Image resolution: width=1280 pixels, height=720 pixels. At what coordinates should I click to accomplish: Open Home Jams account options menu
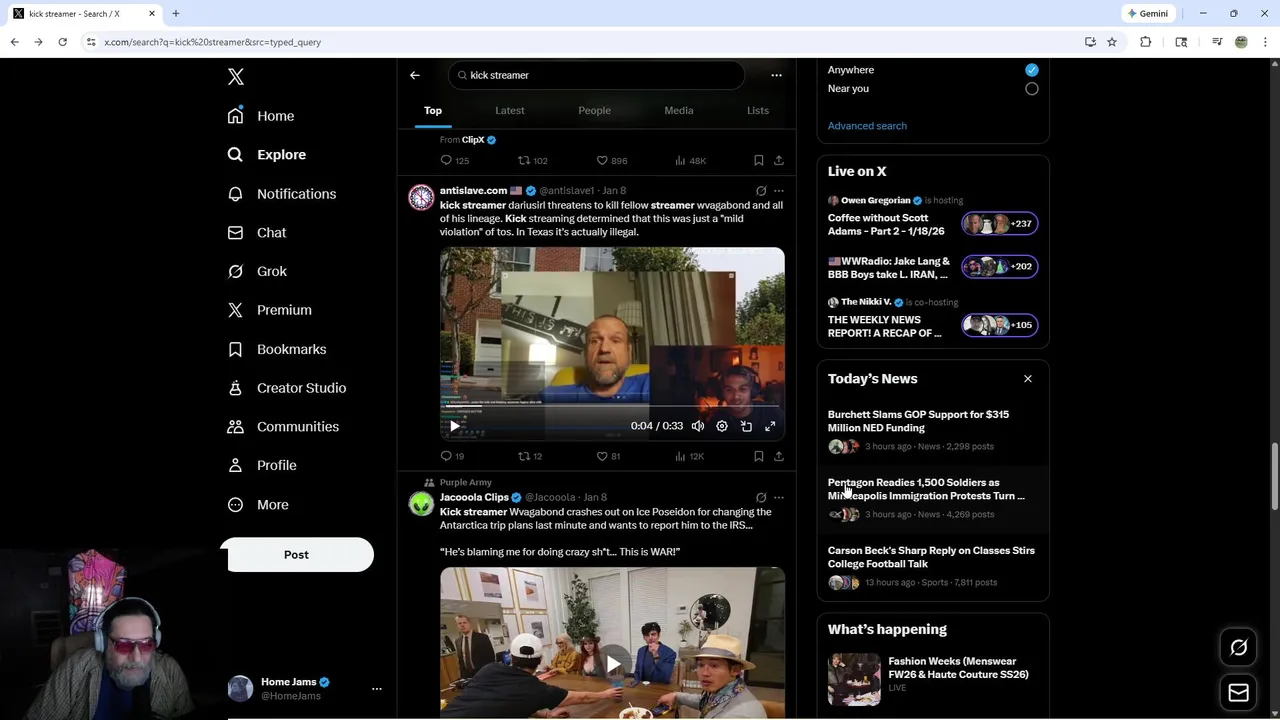point(377,688)
